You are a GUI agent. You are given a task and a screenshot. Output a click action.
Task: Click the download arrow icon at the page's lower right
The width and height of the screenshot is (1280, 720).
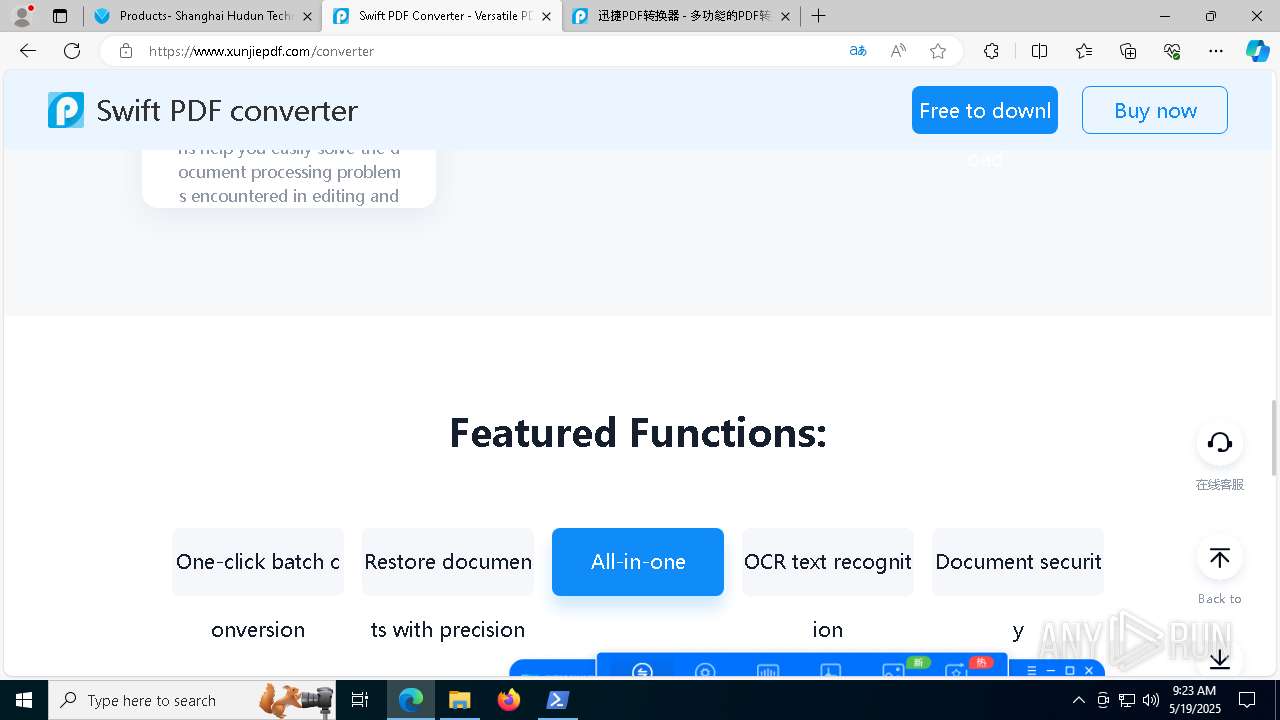[x=1219, y=660]
